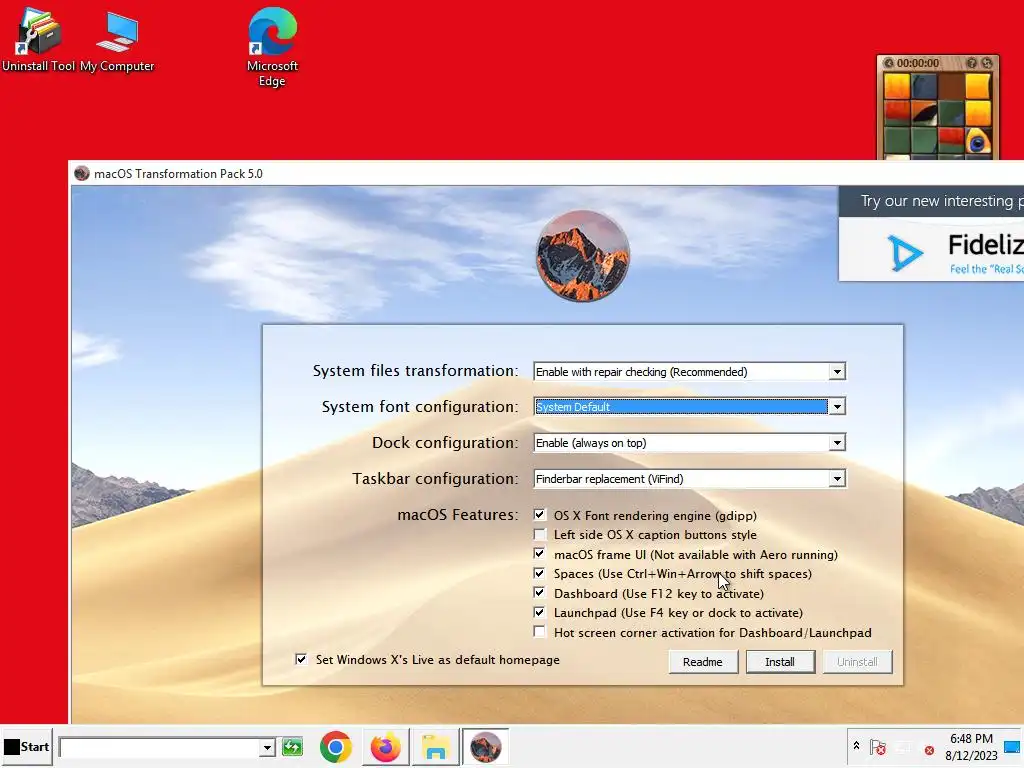Select the macOS Transformation Pack taskbar icon
The width and height of the screenshot is (1024, 768).
(x=485, y=747)
